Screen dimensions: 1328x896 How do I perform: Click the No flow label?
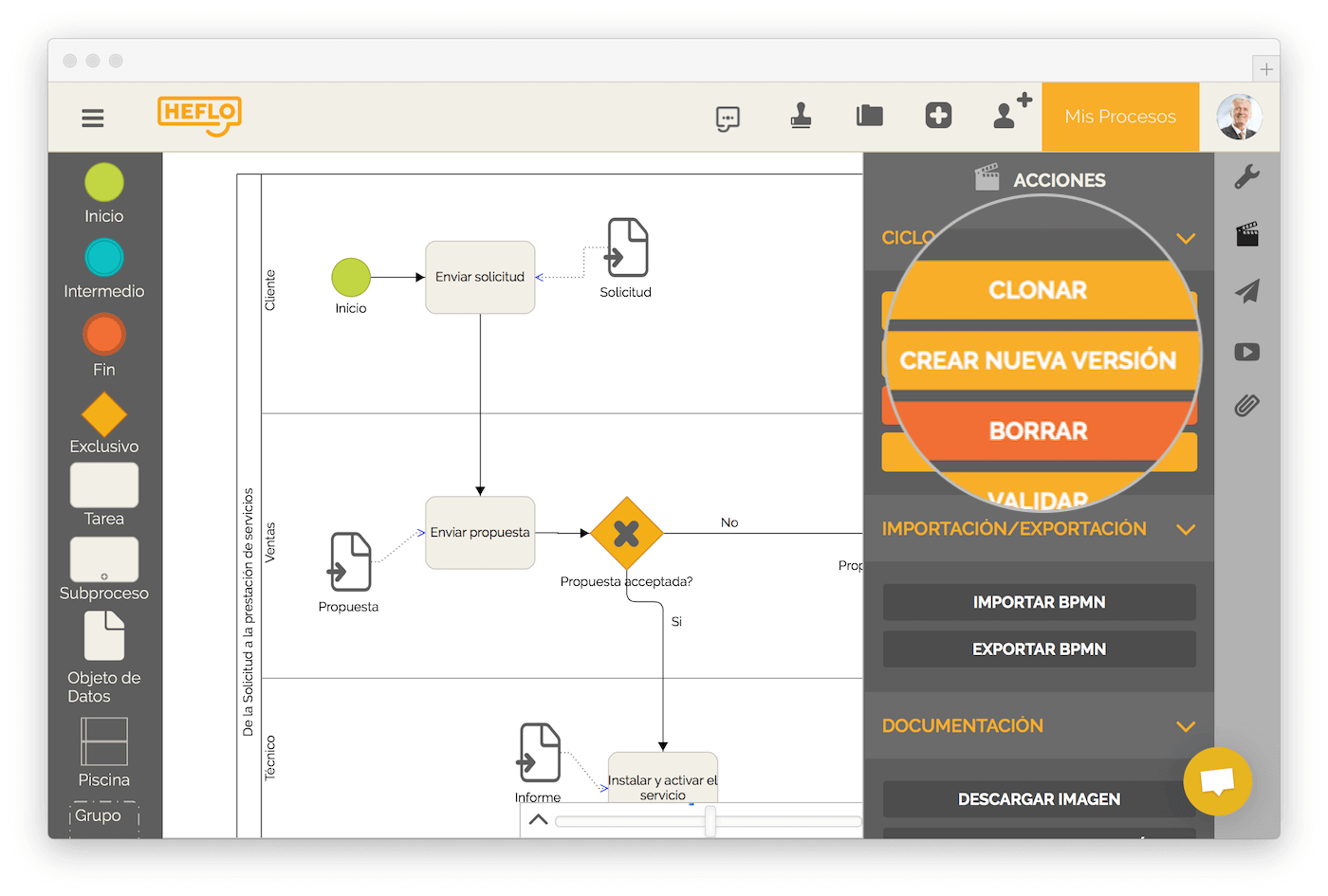(729, 522)
